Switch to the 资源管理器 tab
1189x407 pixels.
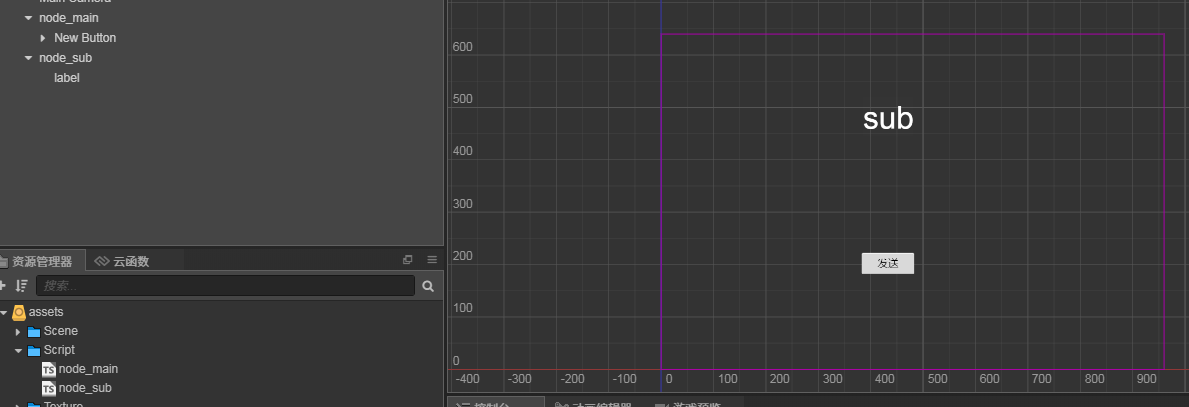point(40,261)
